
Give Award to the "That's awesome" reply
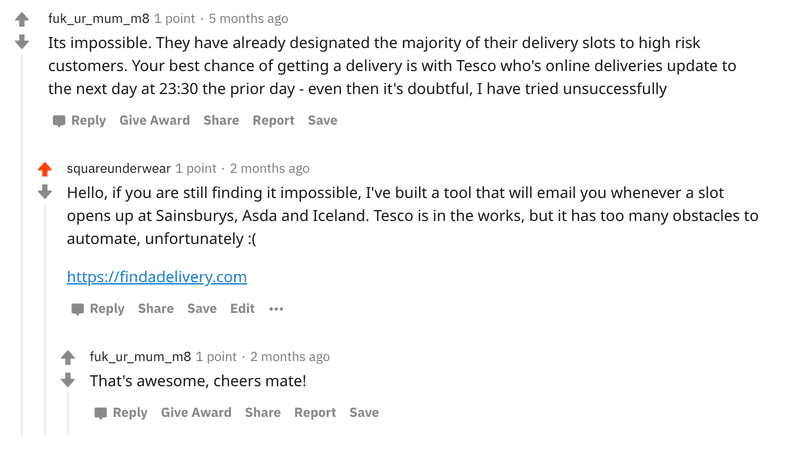pyautogui.click(x=196, y=412)
